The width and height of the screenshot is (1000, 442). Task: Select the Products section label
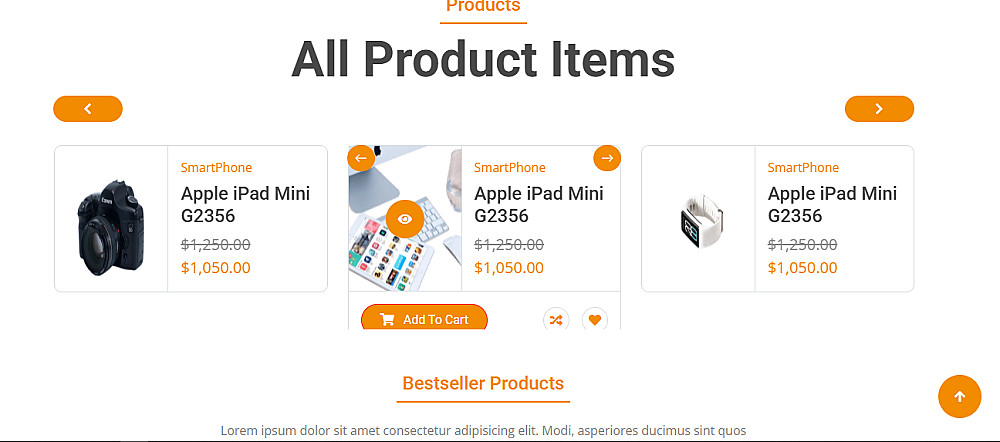pyautogui.click(x=483, y=7)
